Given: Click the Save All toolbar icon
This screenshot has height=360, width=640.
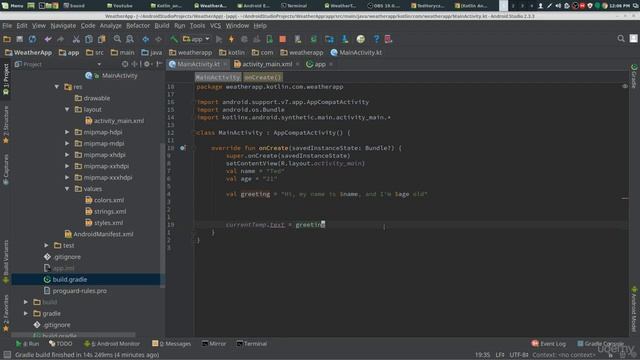Looking at the screenshot, I should 20,39.
